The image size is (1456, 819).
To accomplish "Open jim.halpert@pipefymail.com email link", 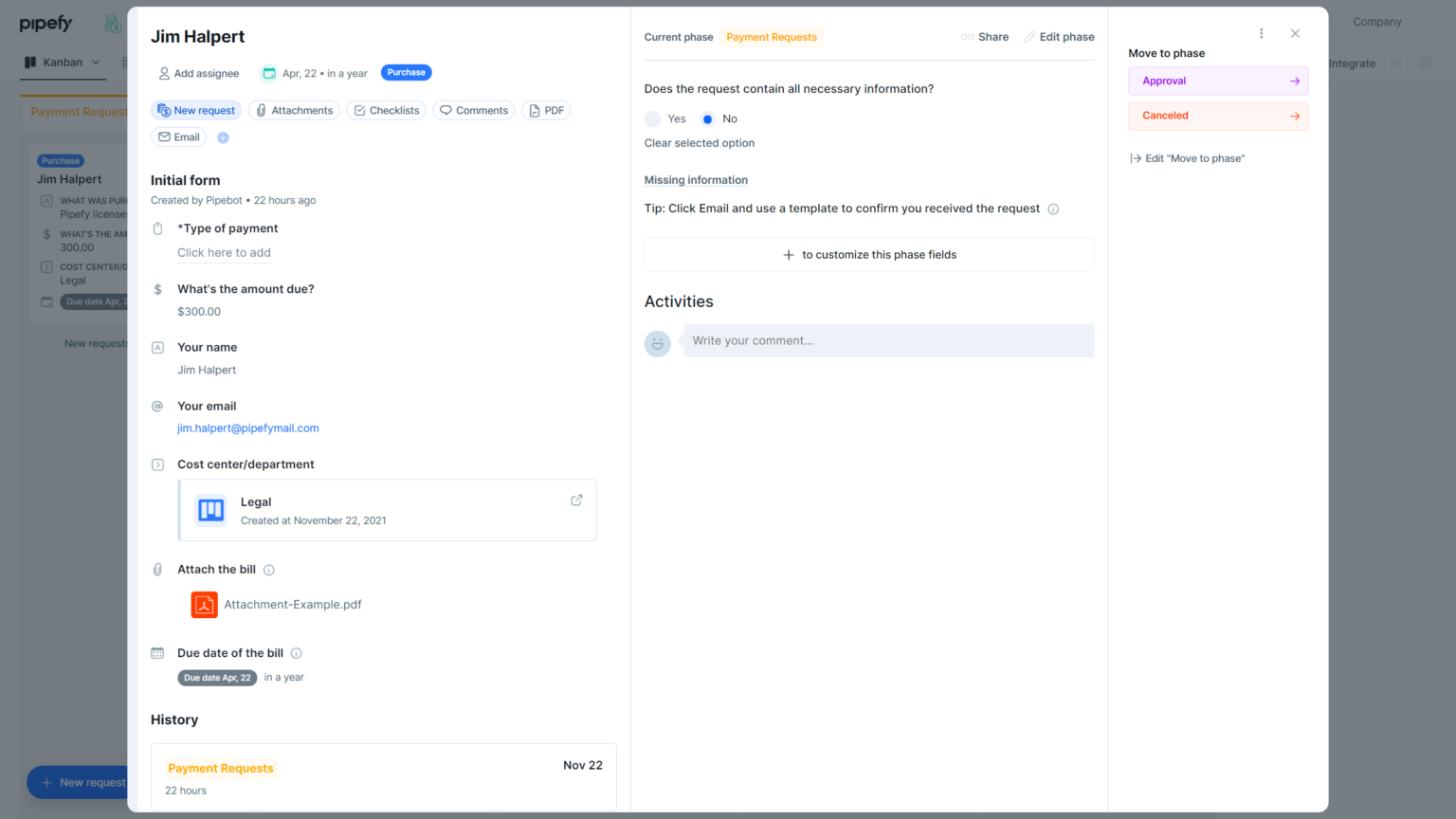I will click(x=248, y=428).
